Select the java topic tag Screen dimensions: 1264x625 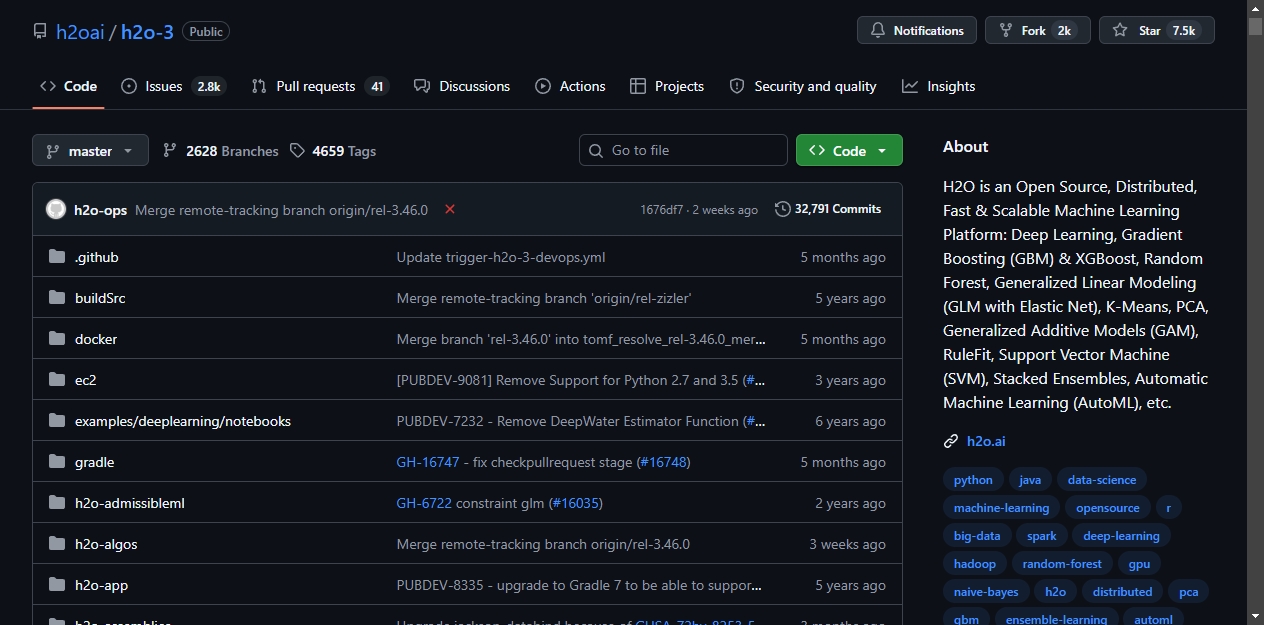click(1030, 480)
